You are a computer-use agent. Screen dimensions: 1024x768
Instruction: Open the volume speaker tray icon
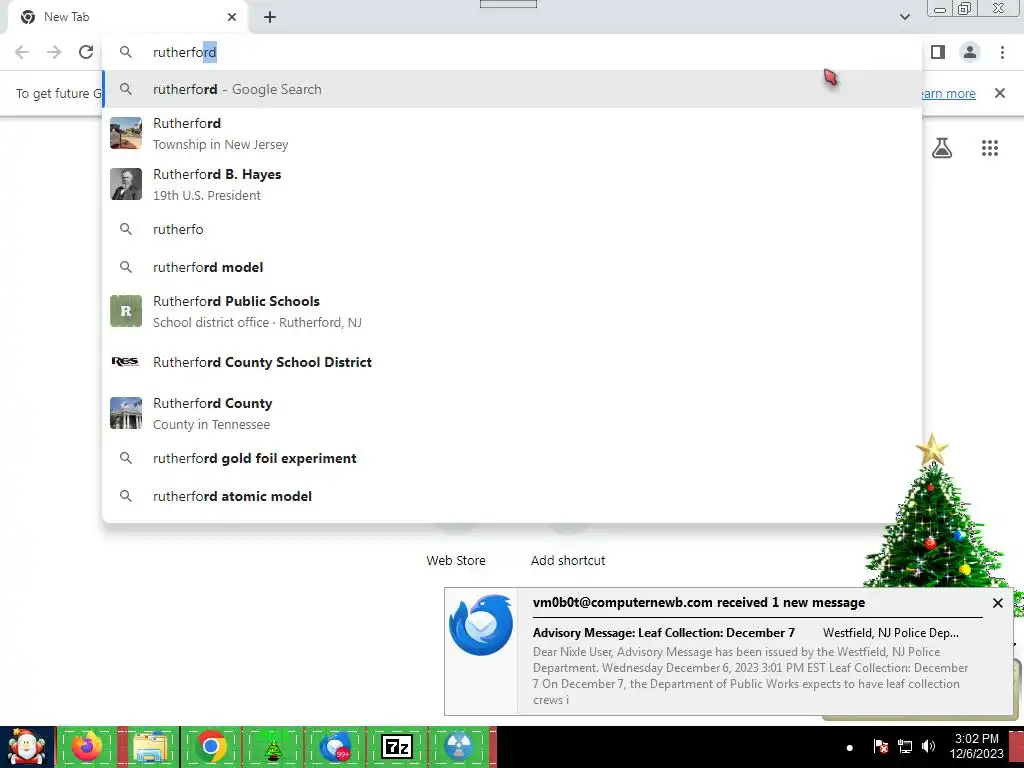[928, 746]
